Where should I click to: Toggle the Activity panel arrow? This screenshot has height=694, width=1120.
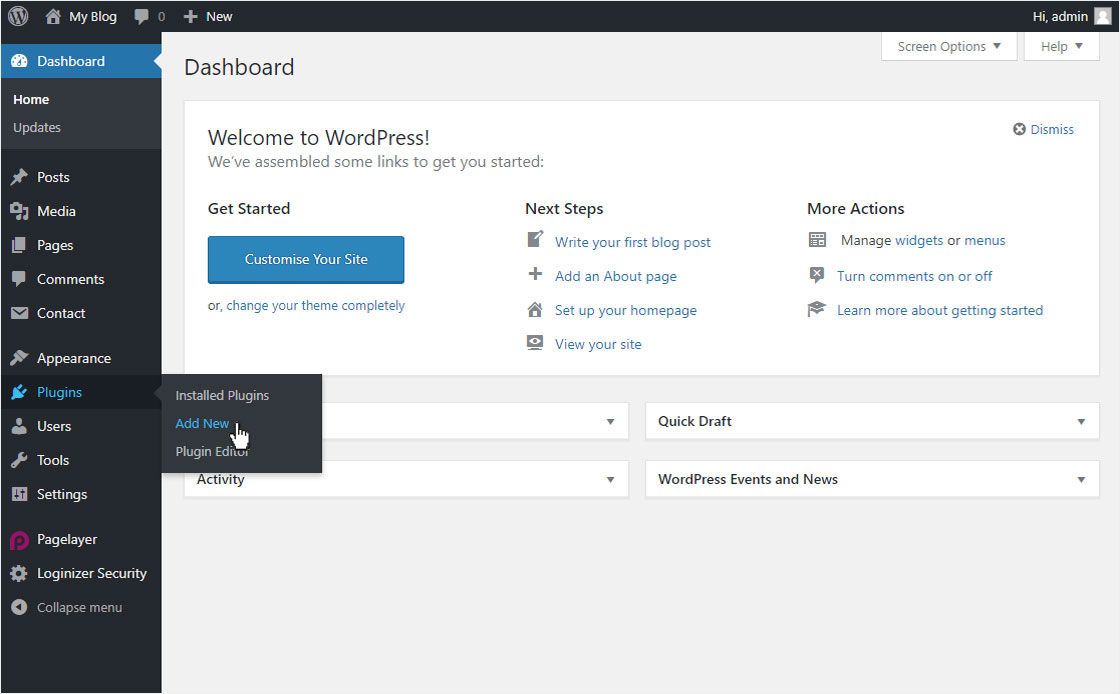point(610,480)
